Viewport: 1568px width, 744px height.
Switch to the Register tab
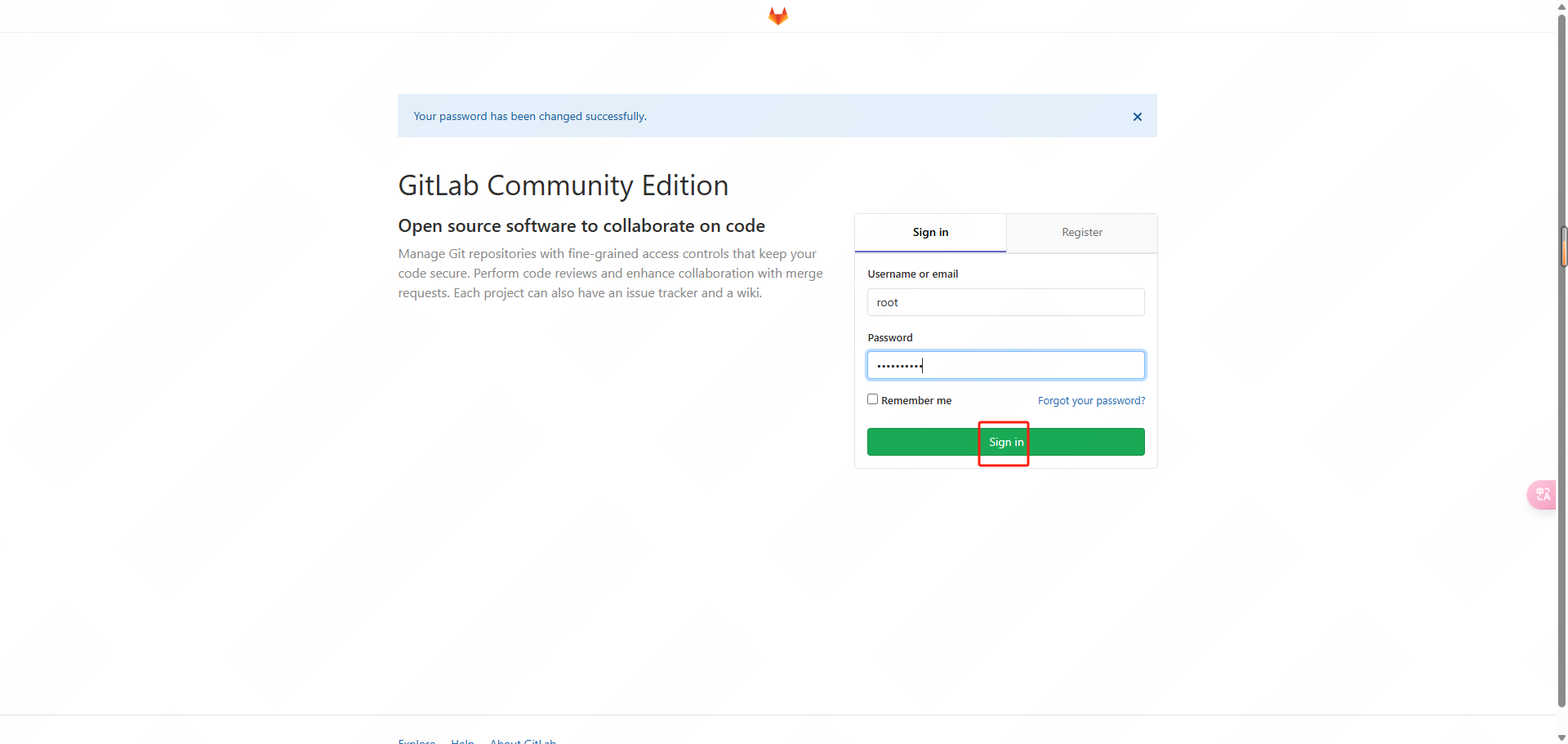pos(1082,233)
